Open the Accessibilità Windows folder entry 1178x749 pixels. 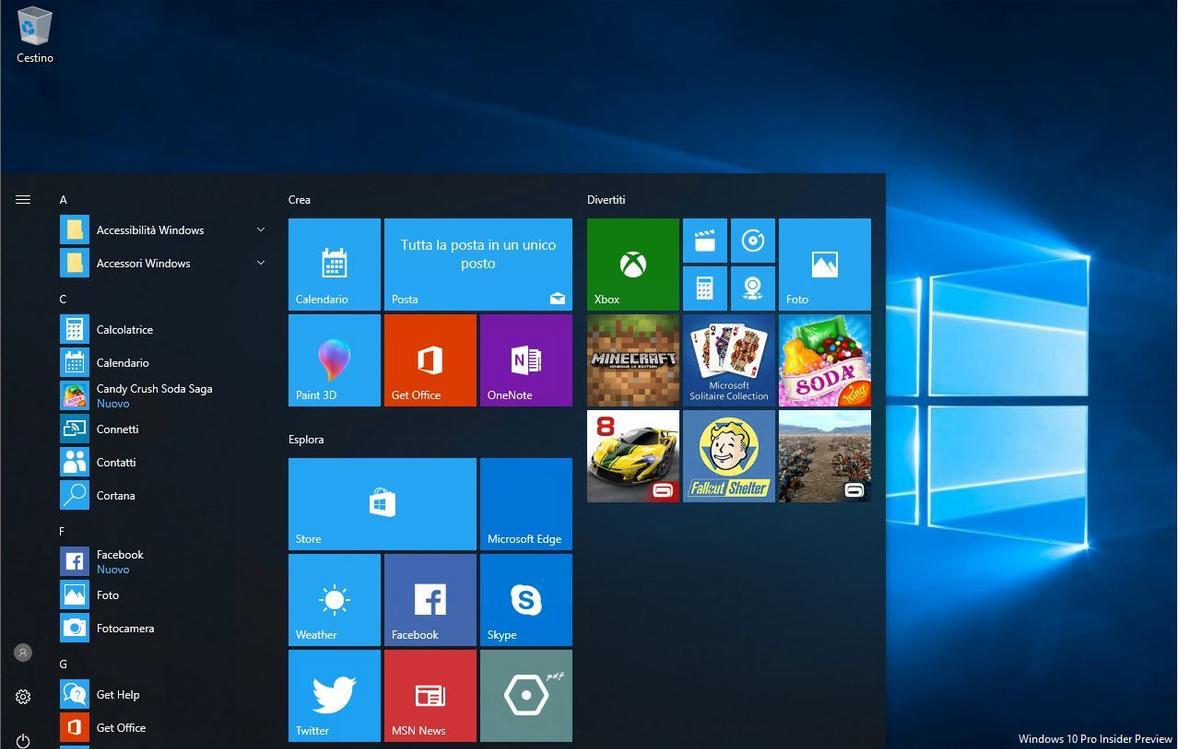[163, 230]
